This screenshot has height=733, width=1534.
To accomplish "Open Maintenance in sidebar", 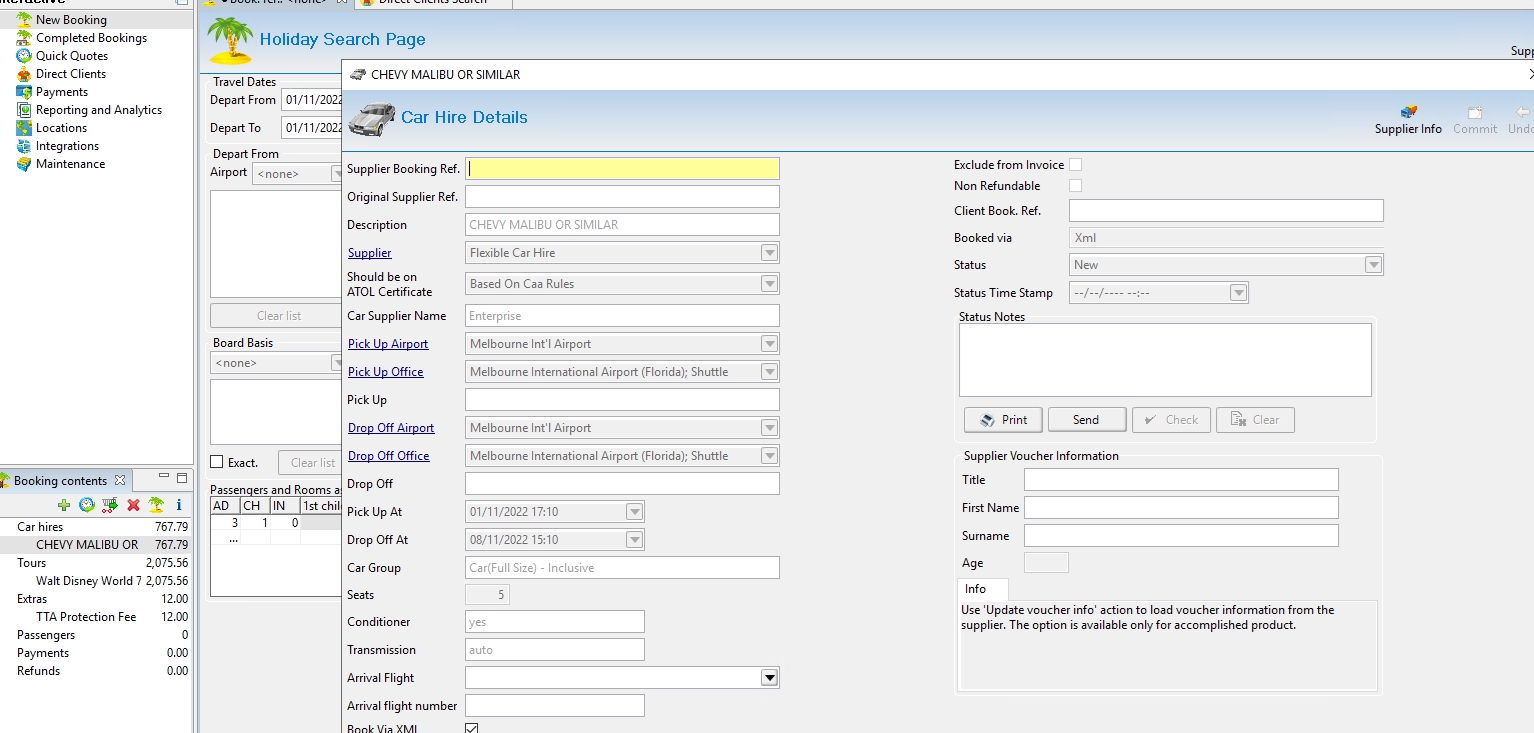I will [x=70, y=164].
